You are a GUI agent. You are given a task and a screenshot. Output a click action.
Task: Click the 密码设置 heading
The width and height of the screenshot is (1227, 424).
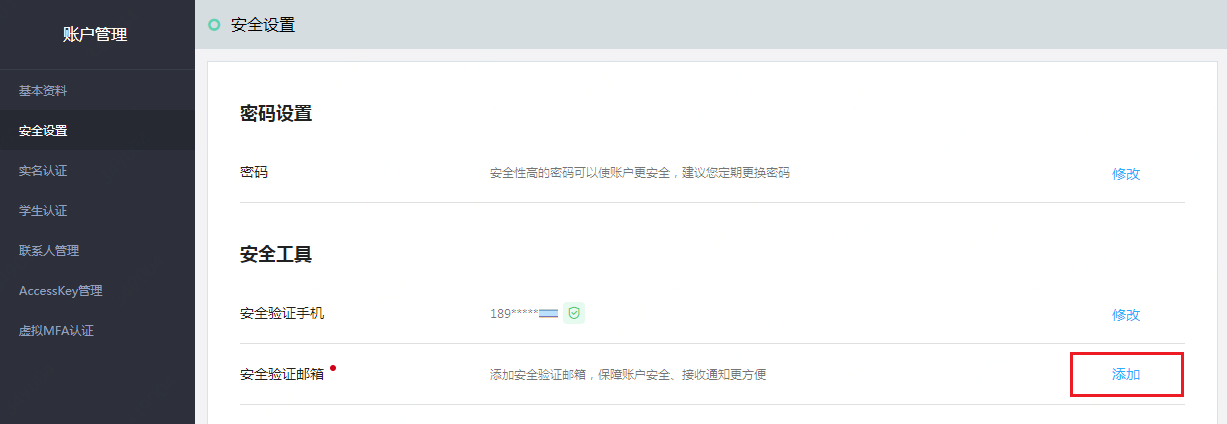(x=276, y=113)
